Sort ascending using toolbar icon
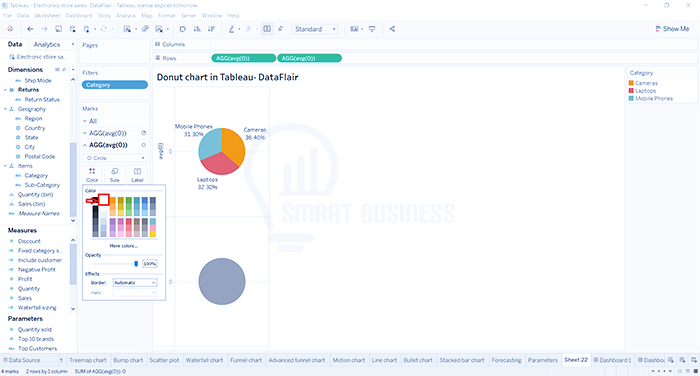 point(197,29)
